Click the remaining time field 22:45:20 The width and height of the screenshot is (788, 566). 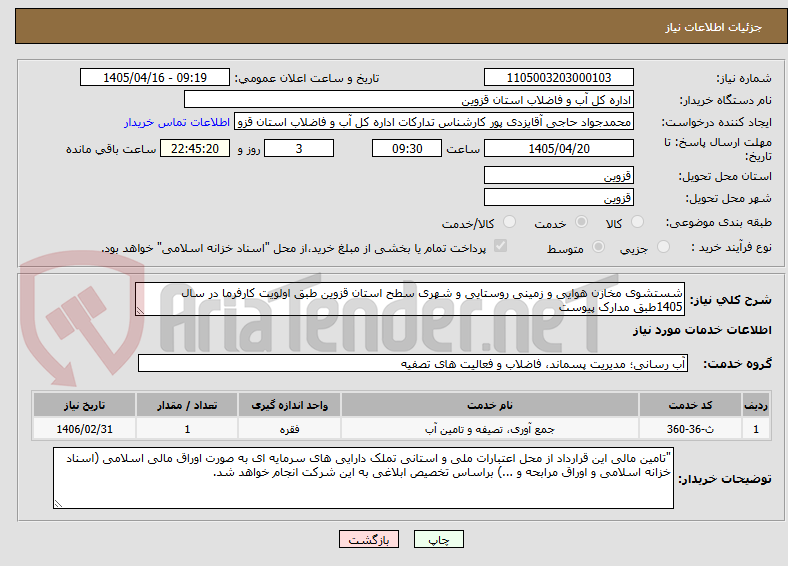tap(195, 148)
